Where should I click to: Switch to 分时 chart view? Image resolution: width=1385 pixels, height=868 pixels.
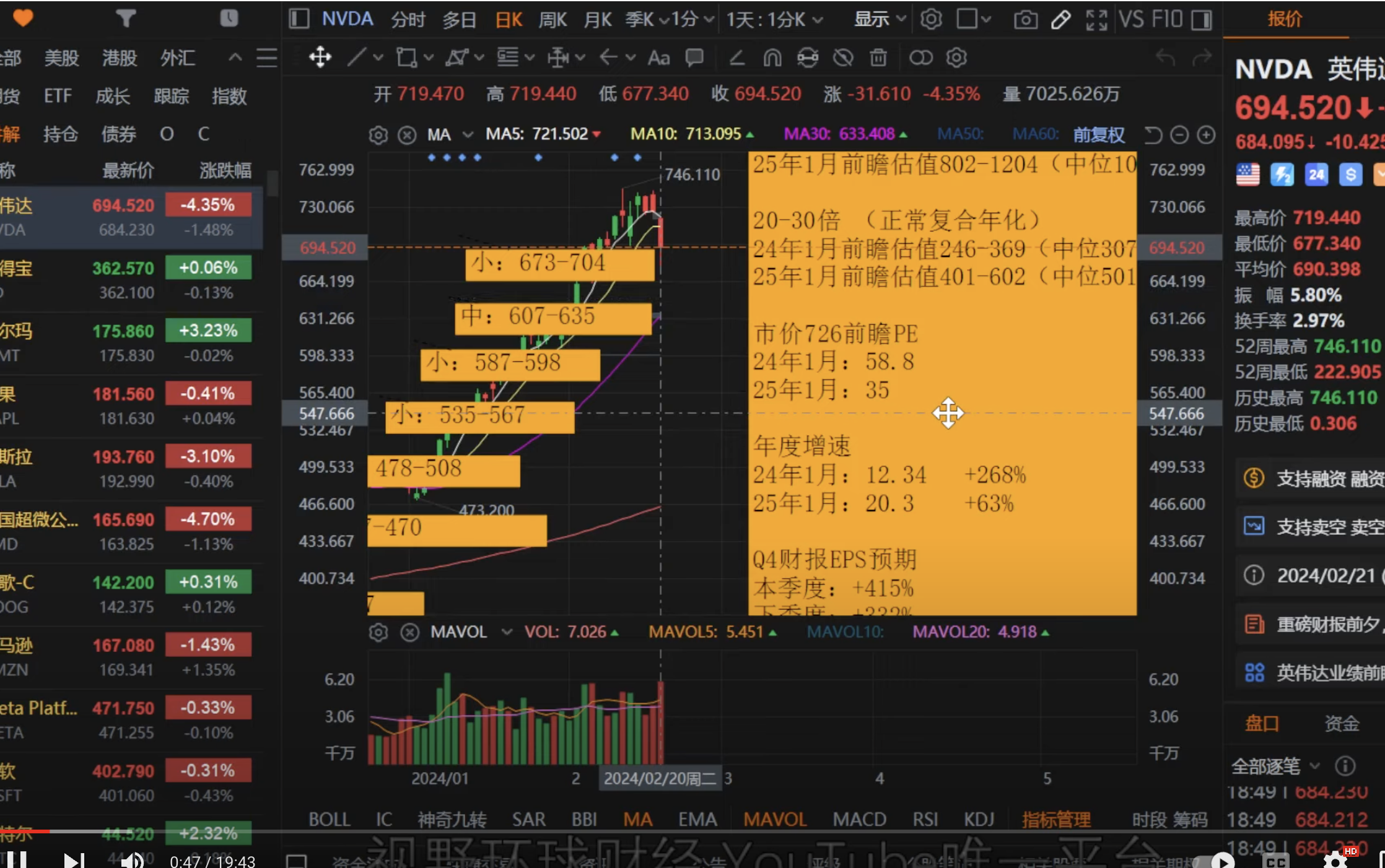pyautogui.click(x=408, y=20)
